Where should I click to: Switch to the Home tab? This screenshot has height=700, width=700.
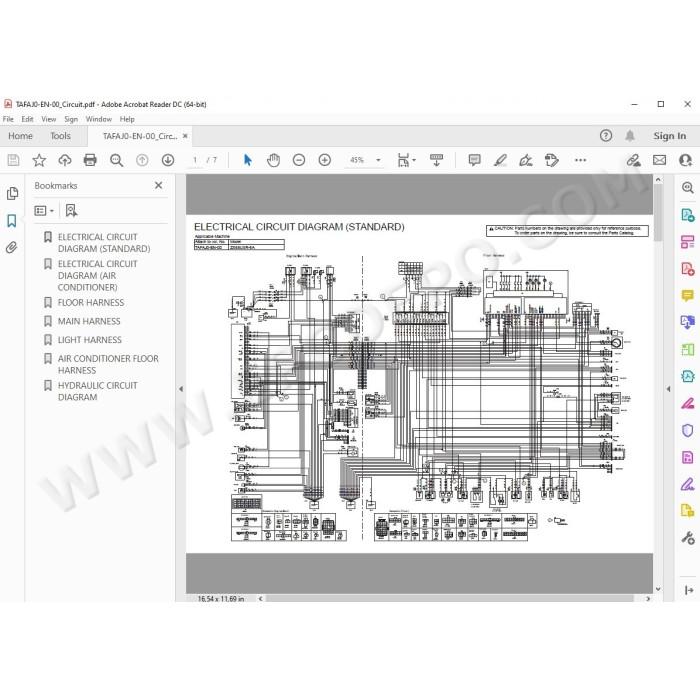coord(21,136)
